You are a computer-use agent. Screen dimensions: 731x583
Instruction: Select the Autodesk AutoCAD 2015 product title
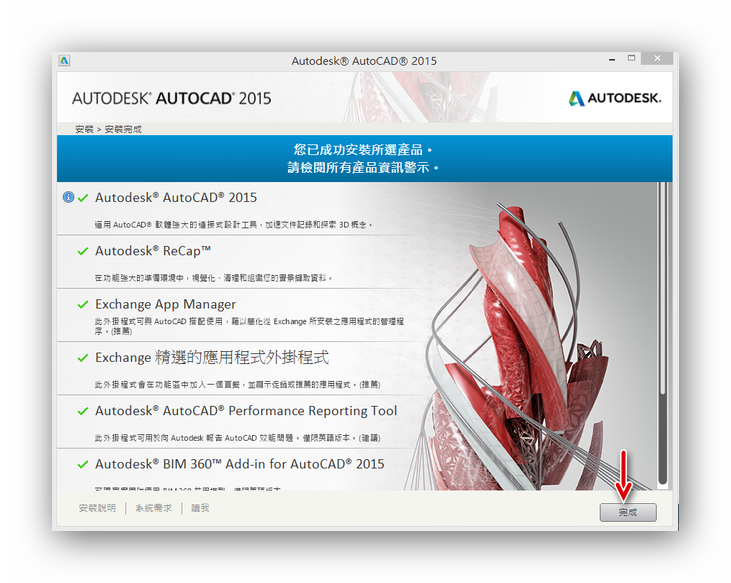click(x=176, y=198)
